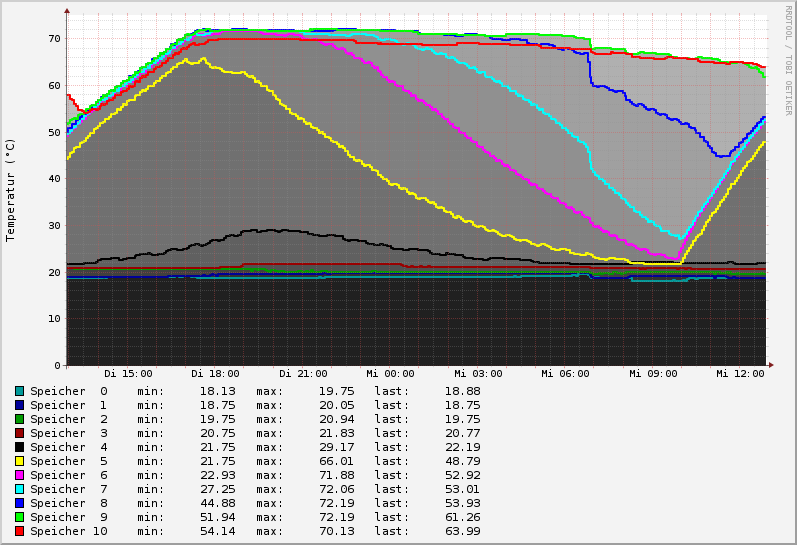Select the dark red Speicher 3 swatch

19,433
